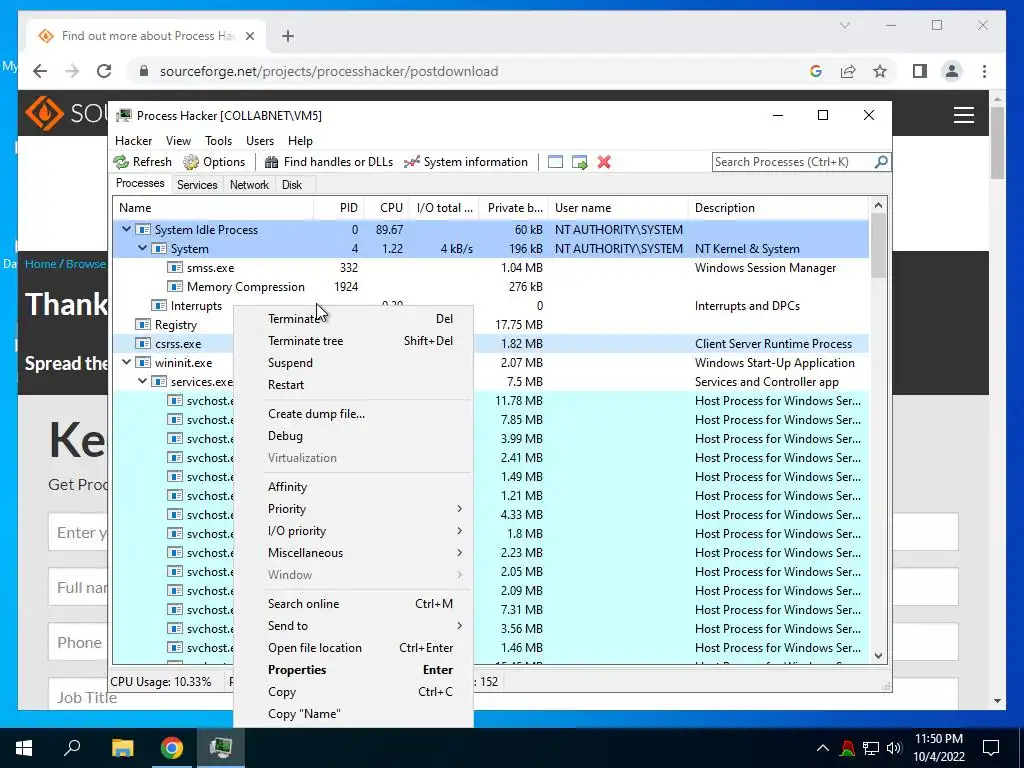Click the Process Hacker taskbar icon
This screenshot has width=1024, height=768.
(x=221, y=748)
